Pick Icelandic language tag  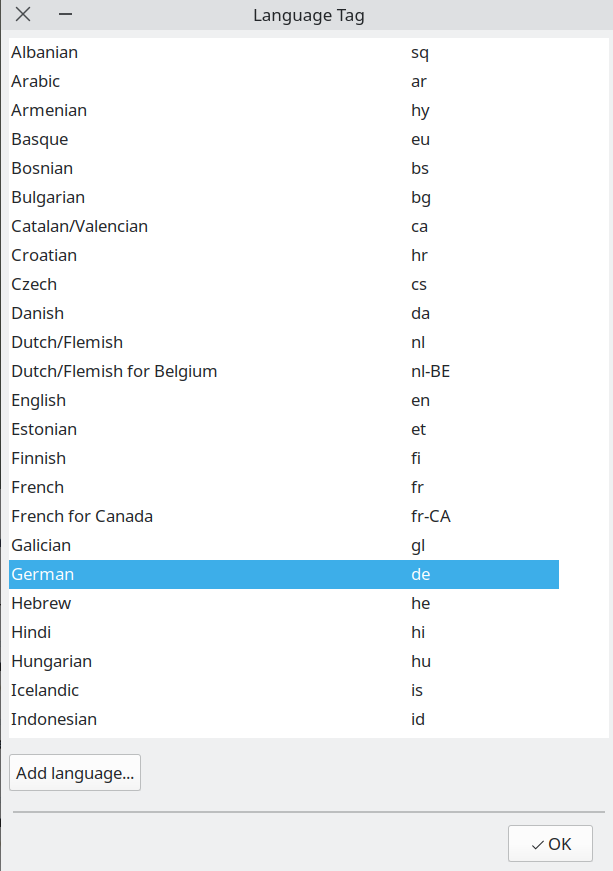(x=45, y=690)
